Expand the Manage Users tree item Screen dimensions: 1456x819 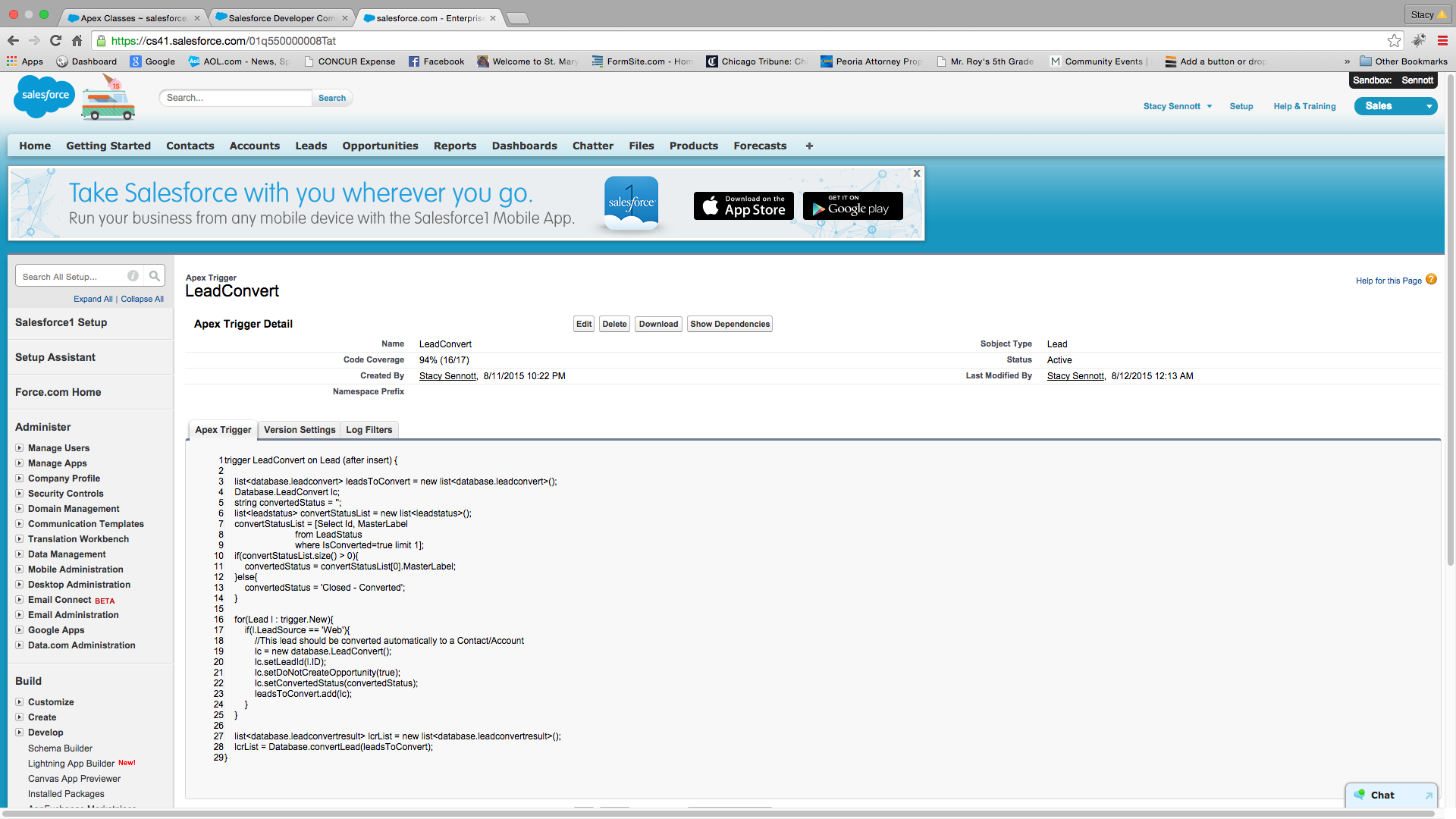pyautogui.click(x=20, y=448)
